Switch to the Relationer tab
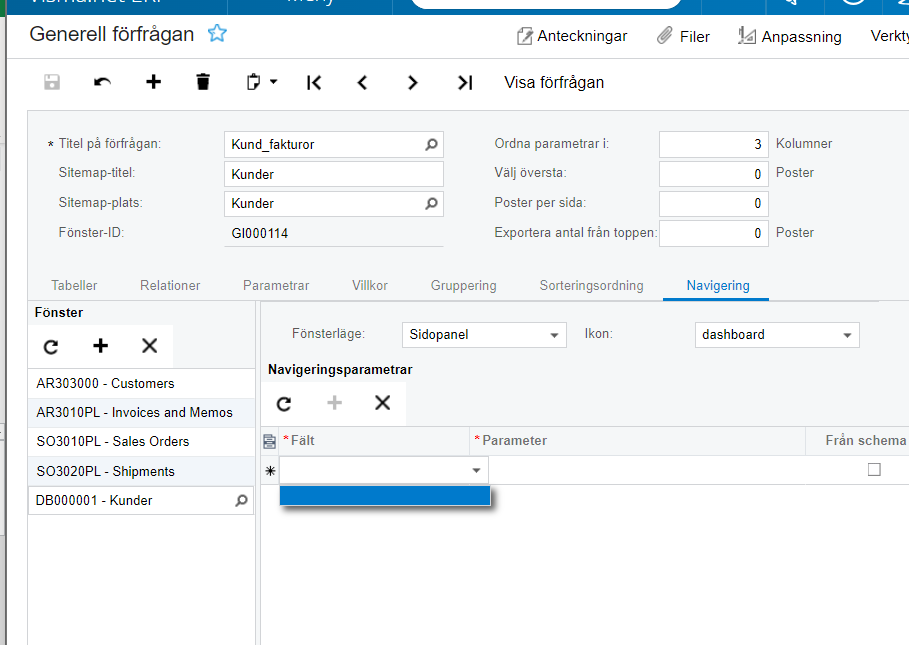The height and width of the screenshot is (645, 909). pyautogui.click(x=170, y=285)
